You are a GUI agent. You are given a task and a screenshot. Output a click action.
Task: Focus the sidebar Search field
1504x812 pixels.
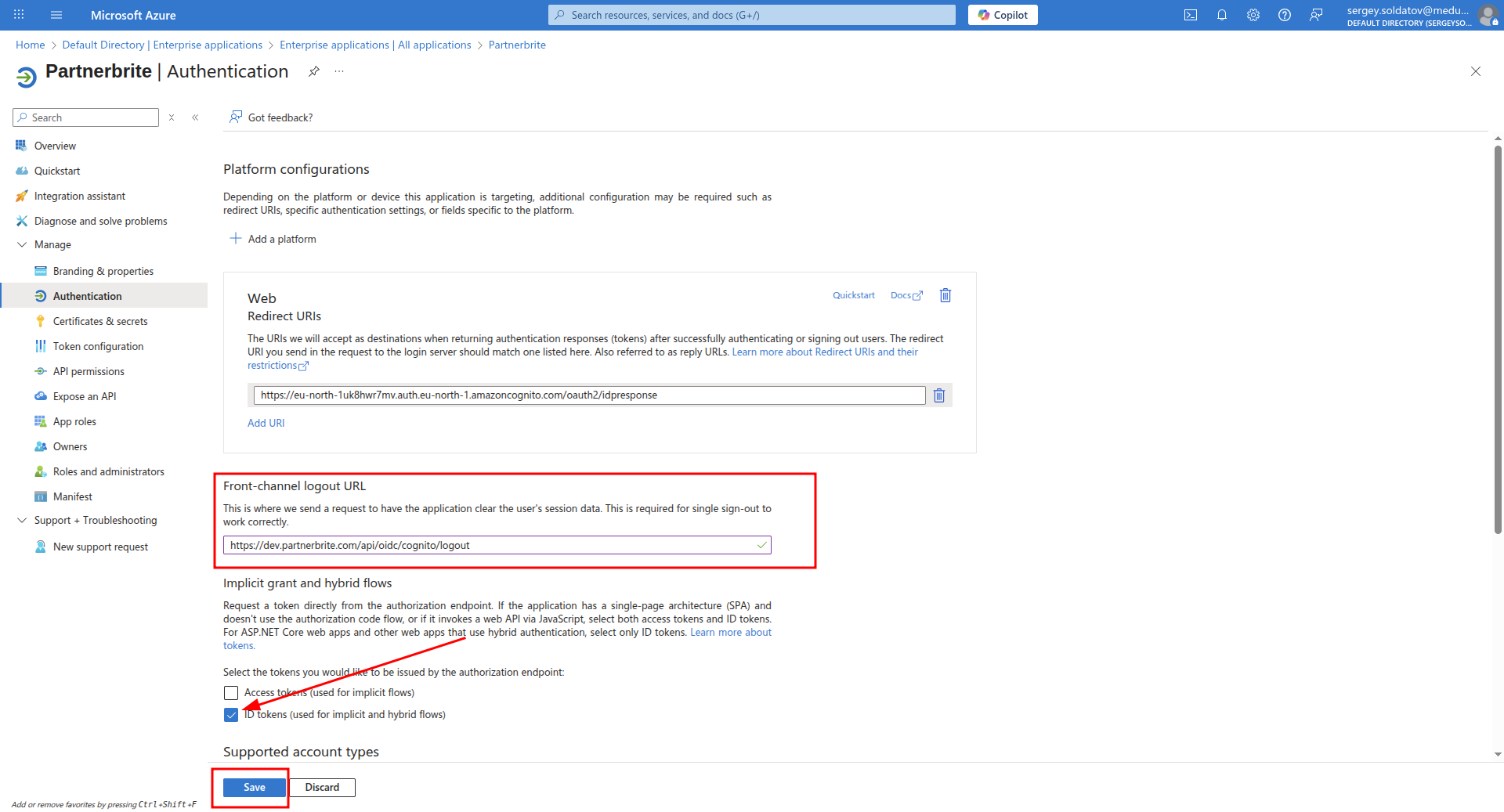(x=86, y=117)
